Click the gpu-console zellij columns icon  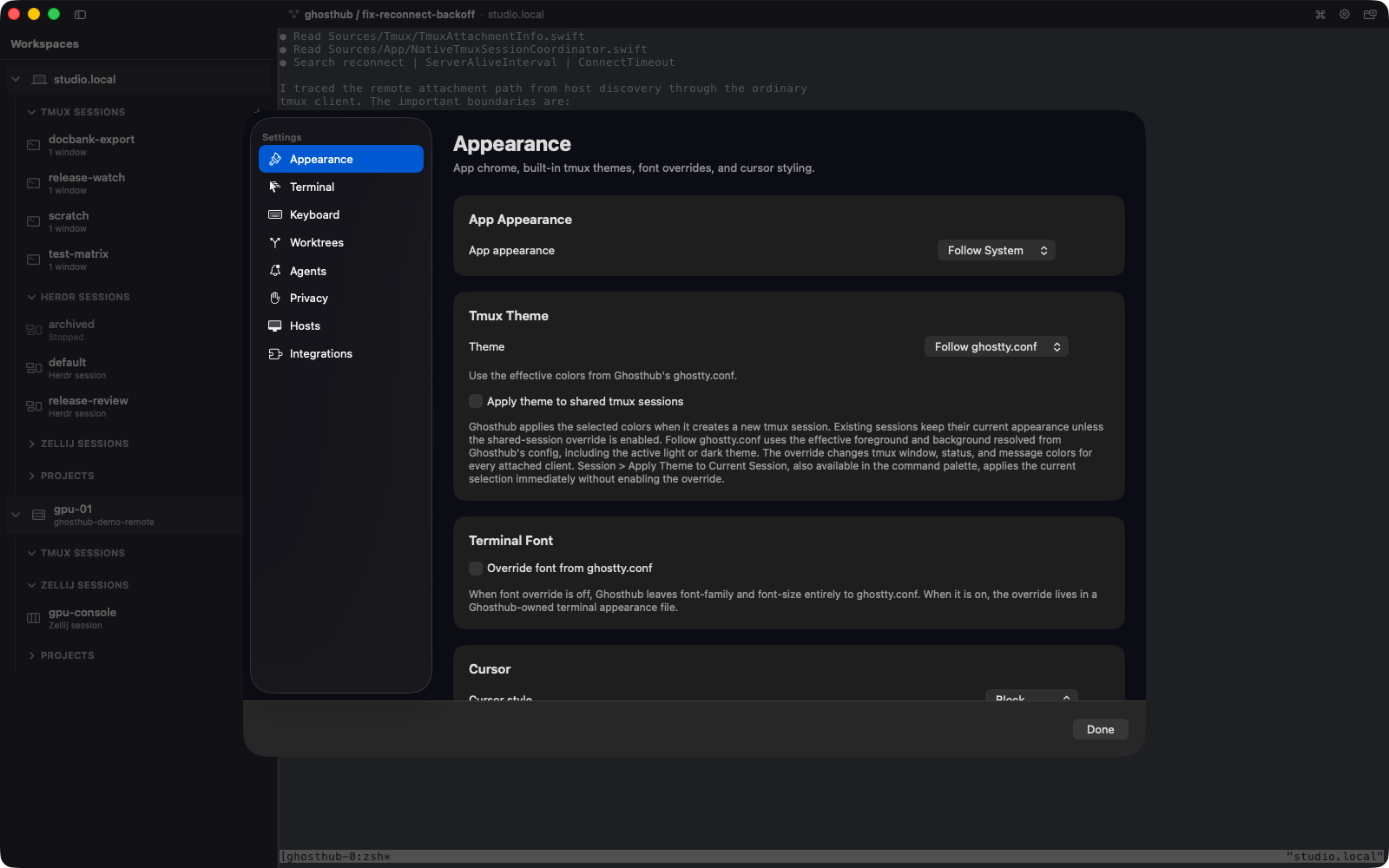click(34, 618)
